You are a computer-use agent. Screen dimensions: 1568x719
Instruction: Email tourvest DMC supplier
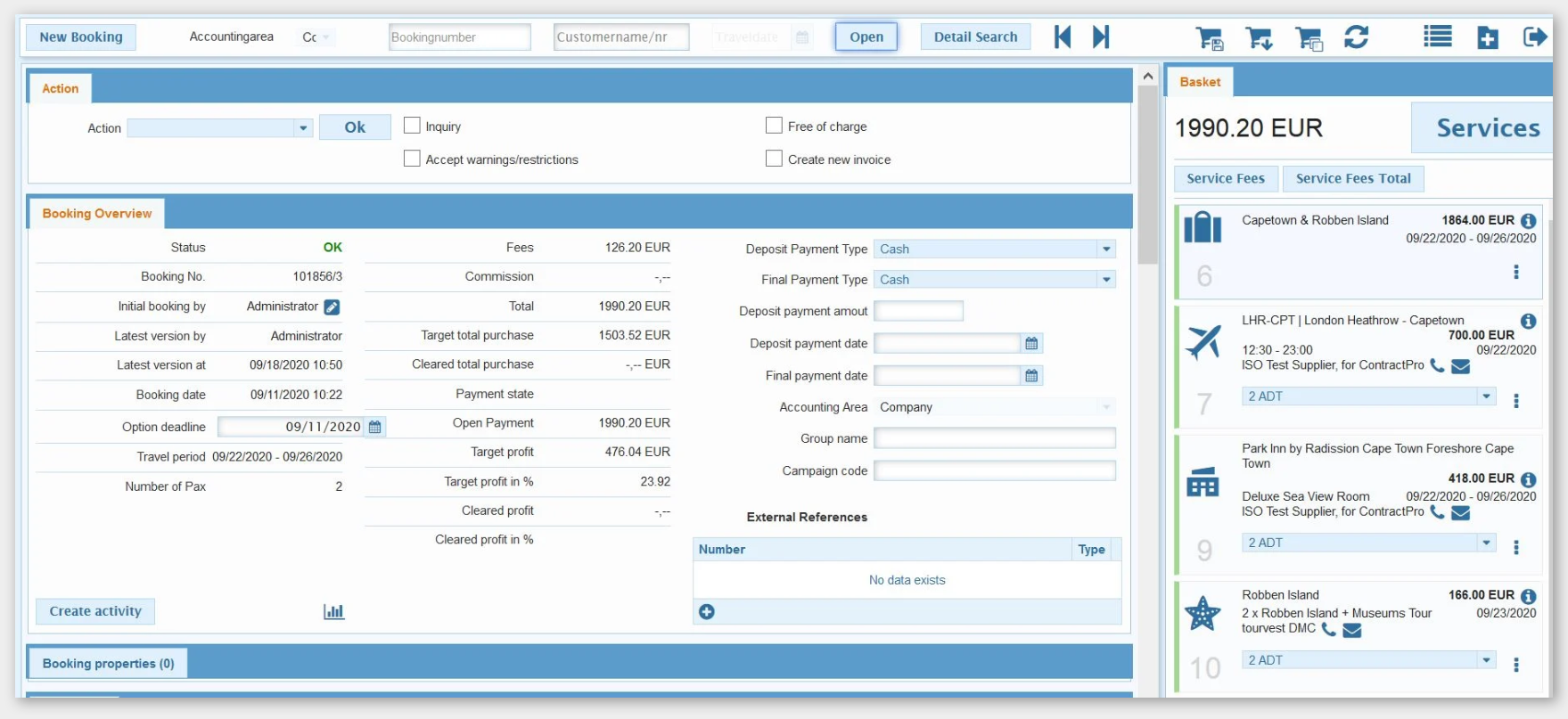tap(1351, 630)
